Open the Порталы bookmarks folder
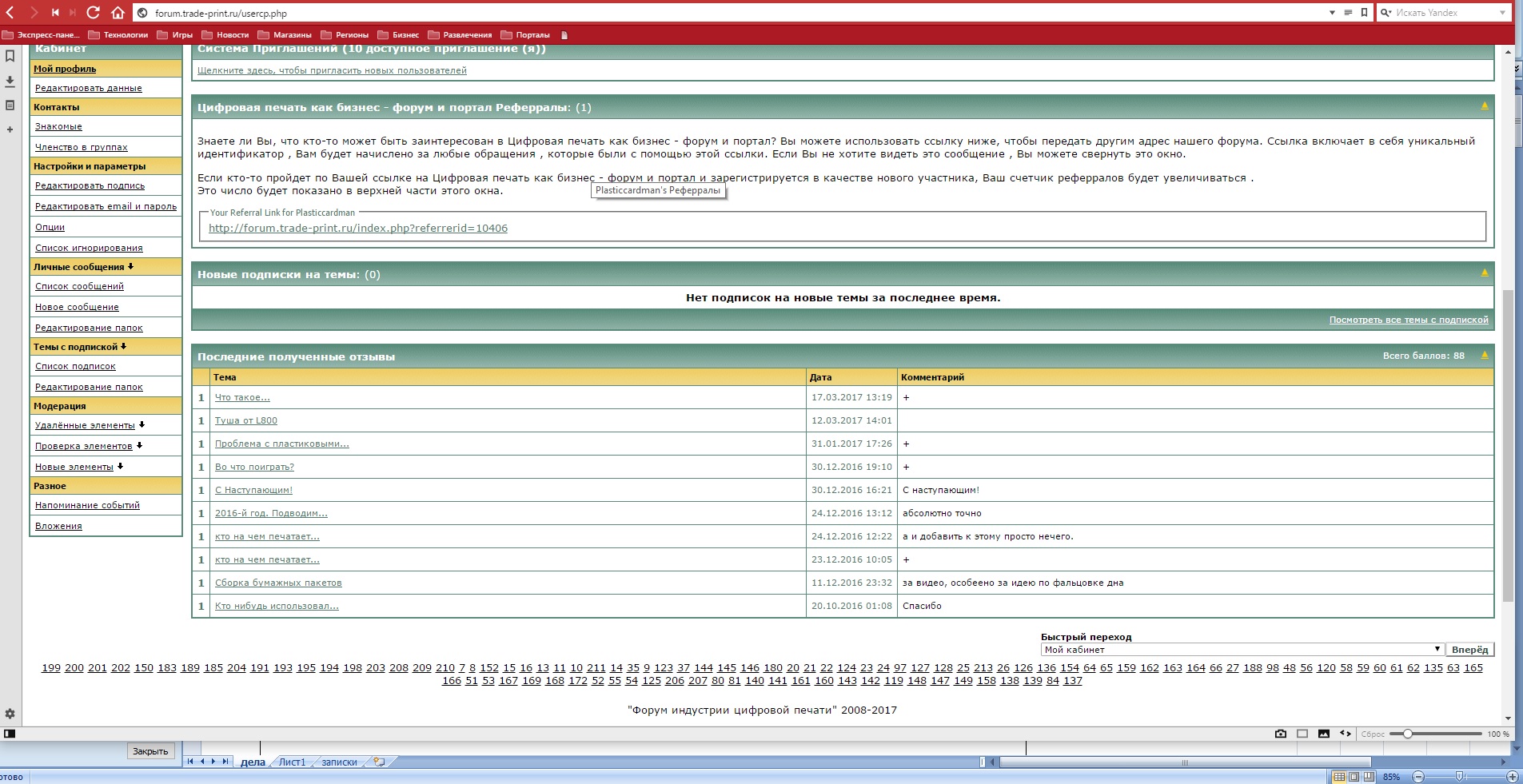This screenshot has width=1523, height=784. click(x=525, y=35)
